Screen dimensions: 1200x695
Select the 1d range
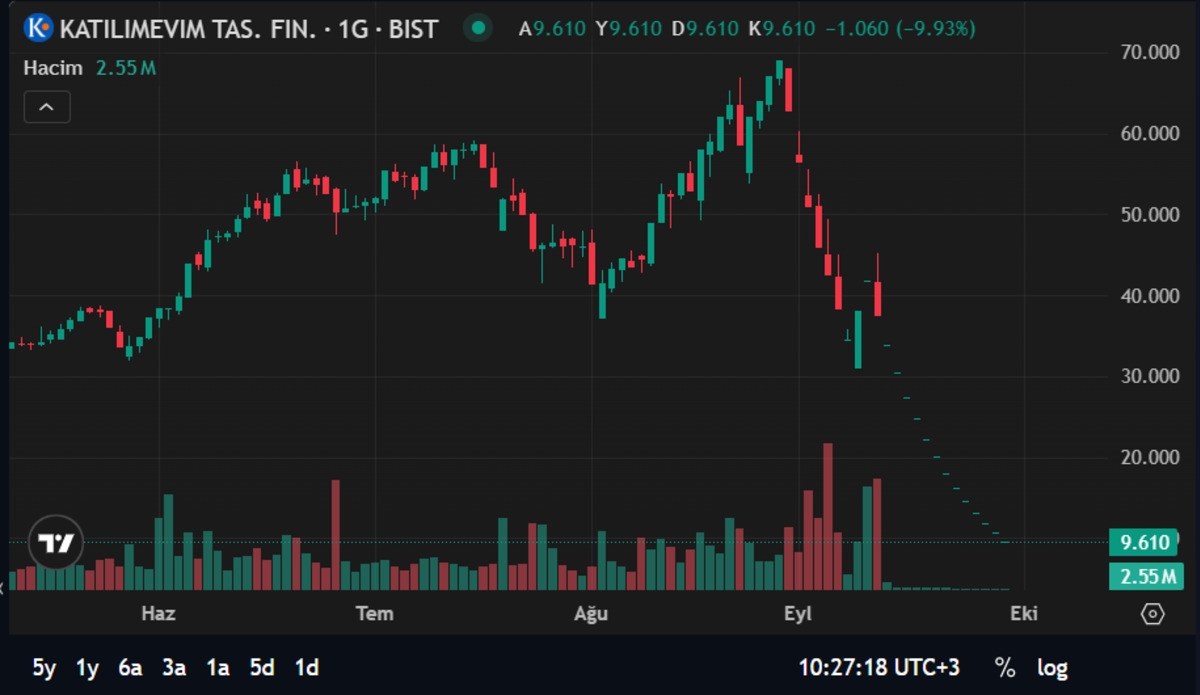tap(307, 667)
